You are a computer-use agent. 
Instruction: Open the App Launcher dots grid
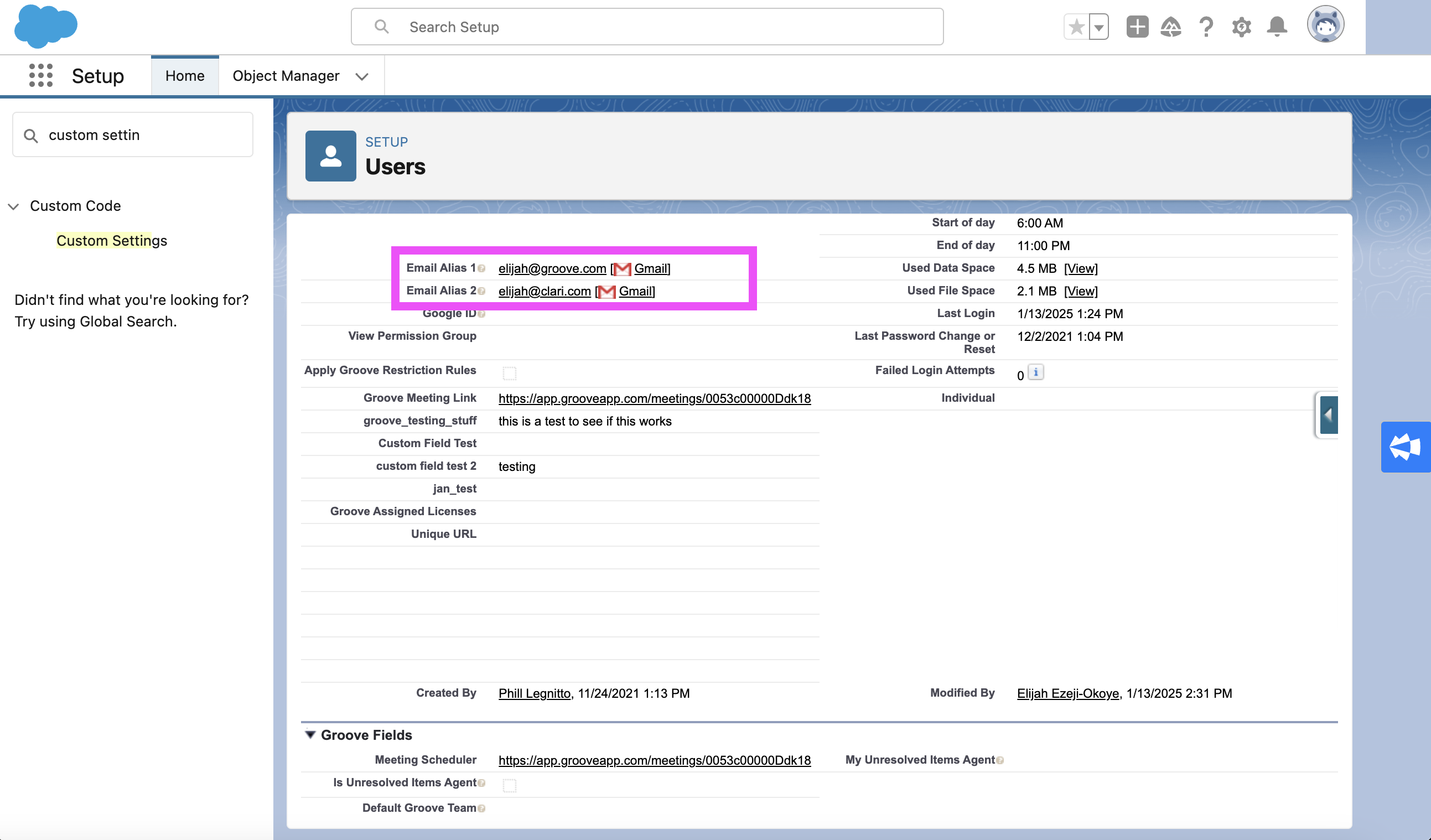coord(41,76)
